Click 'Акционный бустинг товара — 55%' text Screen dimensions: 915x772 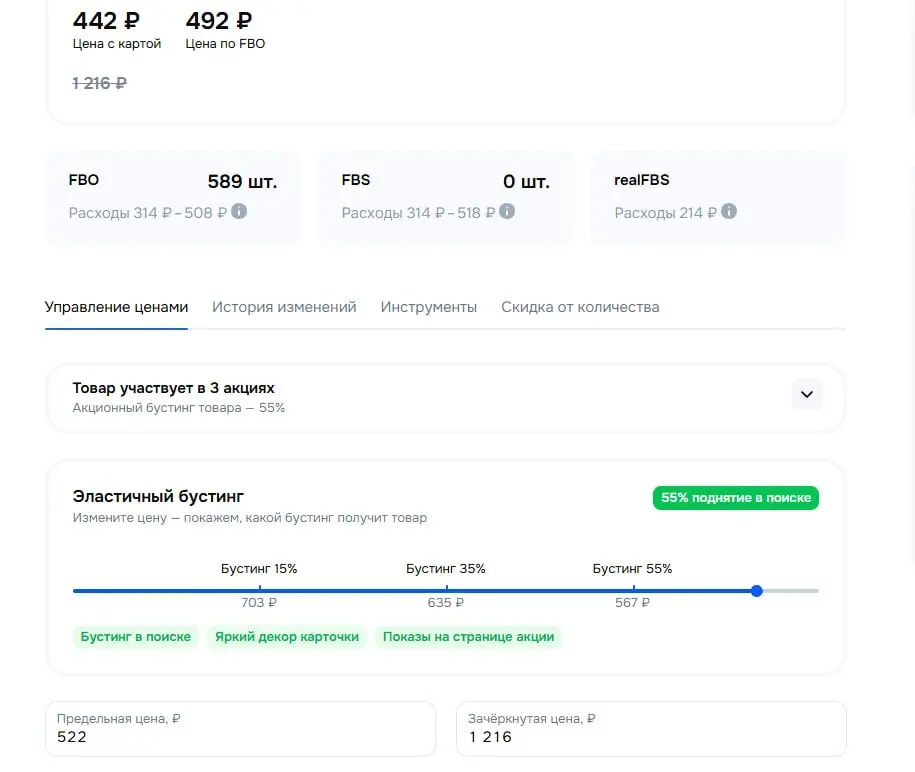tap(179, 408)
